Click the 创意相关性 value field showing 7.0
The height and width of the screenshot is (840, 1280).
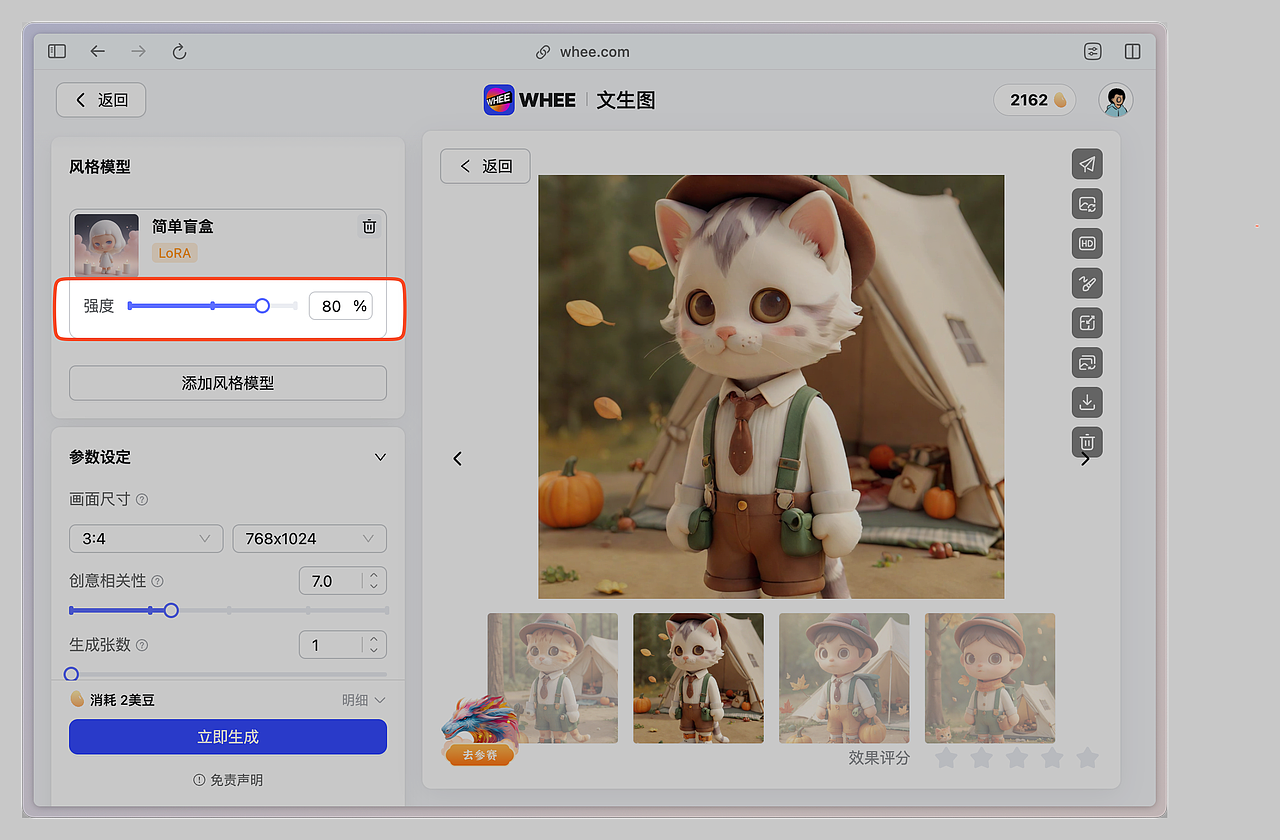tap(343, 581)
